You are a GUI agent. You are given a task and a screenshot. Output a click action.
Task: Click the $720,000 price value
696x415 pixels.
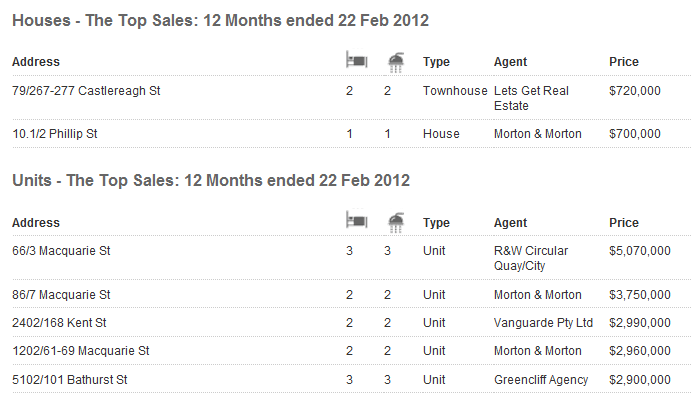tap(635, 91)
